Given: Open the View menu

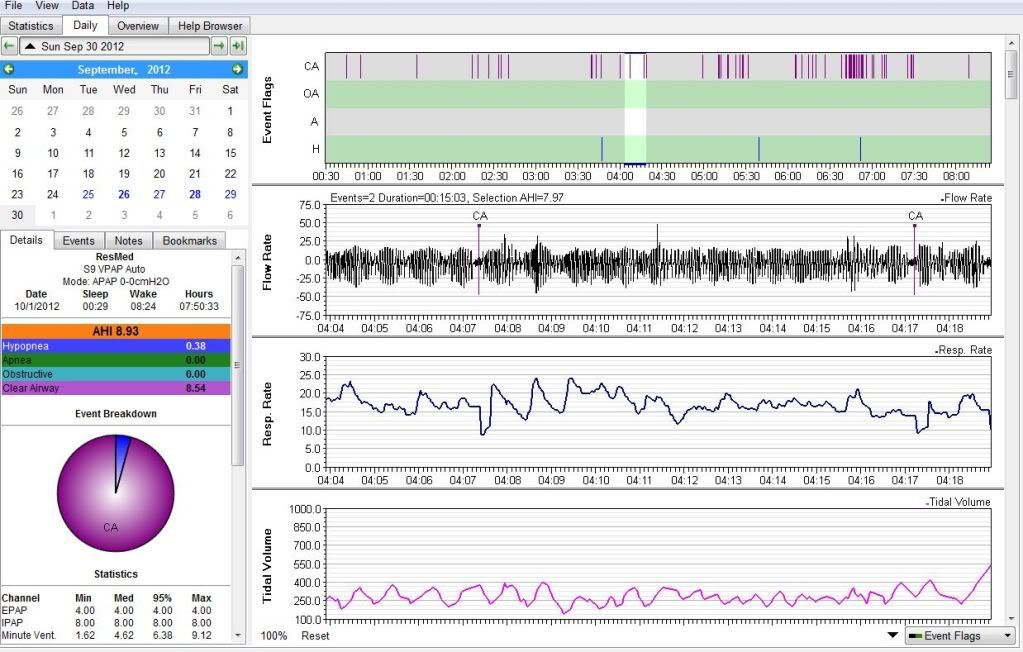Looking at the screenshot, I should tap(47, 5).
